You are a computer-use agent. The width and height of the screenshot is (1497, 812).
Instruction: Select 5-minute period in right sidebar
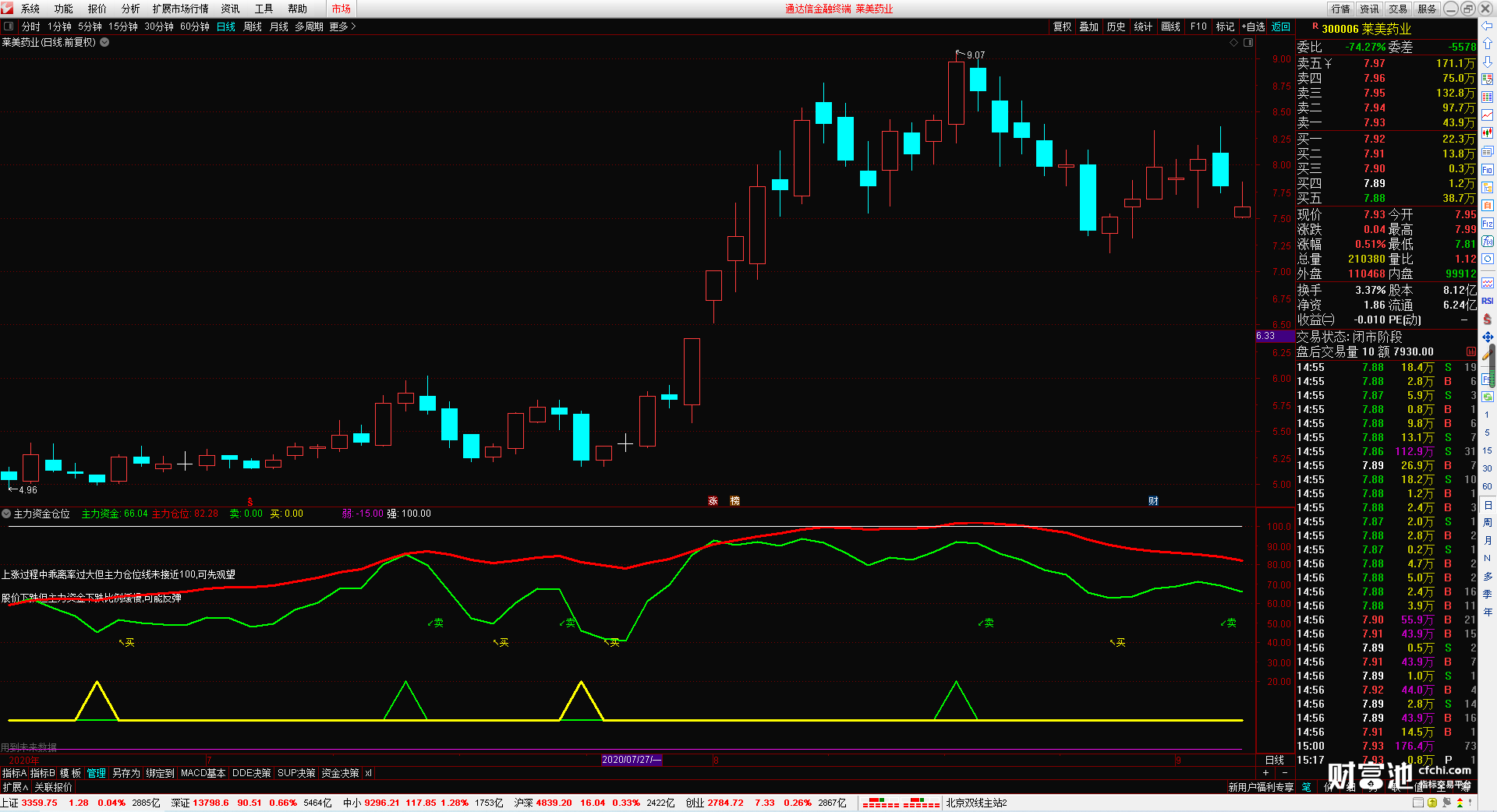1488,432
